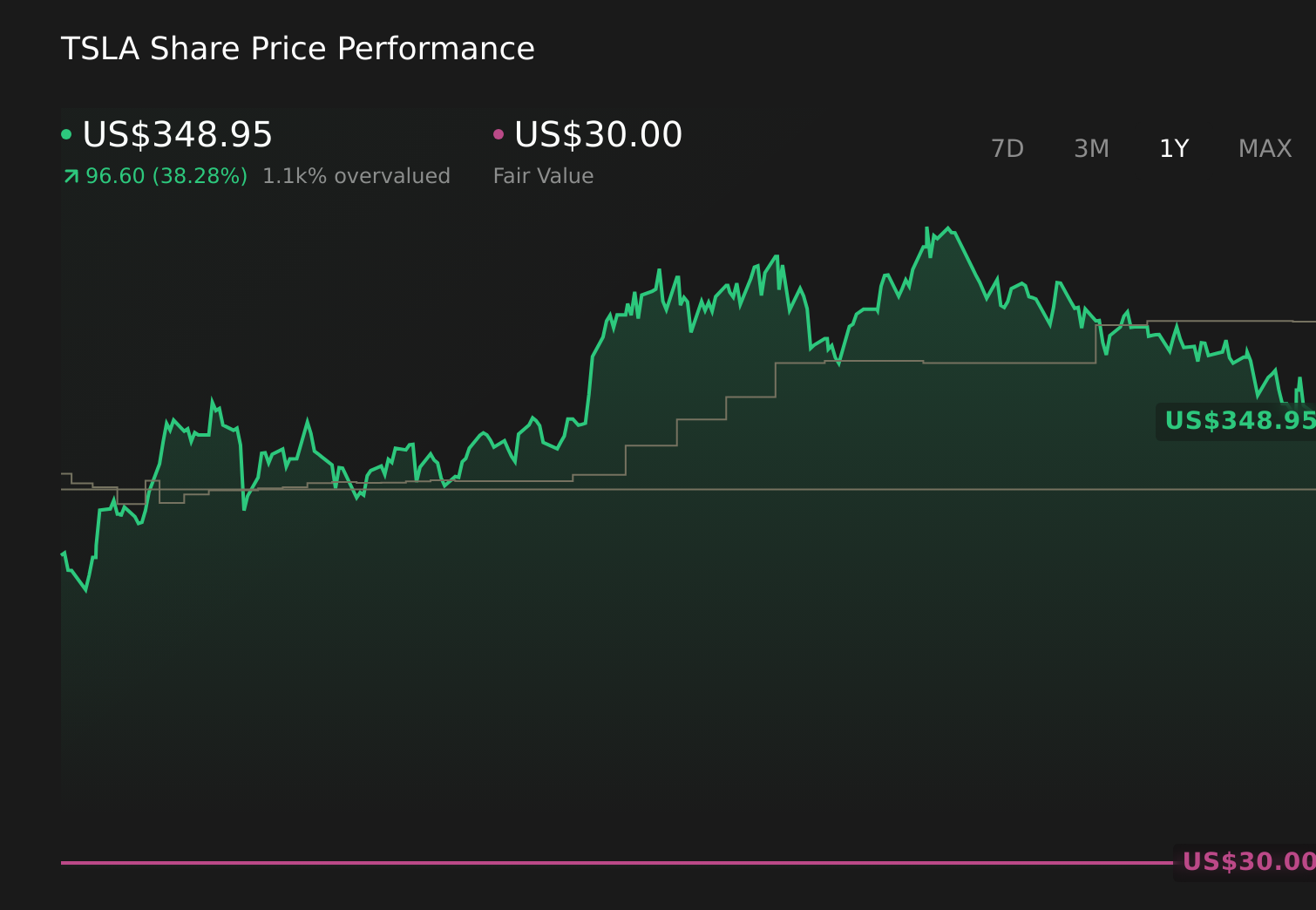Switch to the 7D time range

tap(1007, 148)
